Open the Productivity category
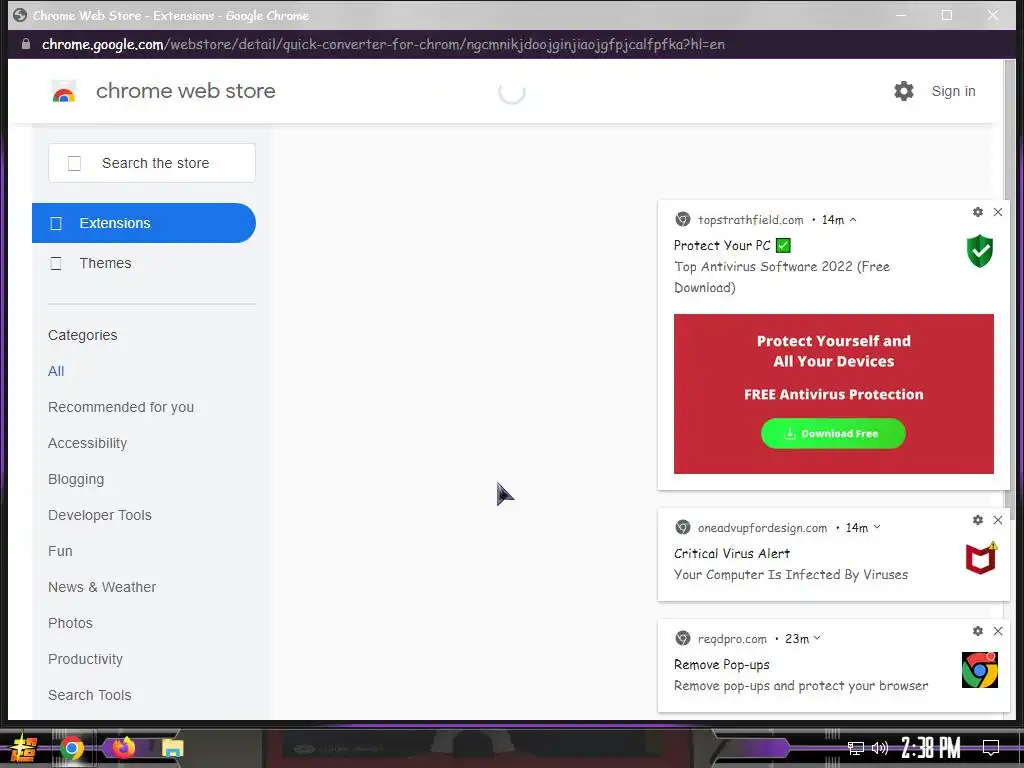 tap(85, 658)
